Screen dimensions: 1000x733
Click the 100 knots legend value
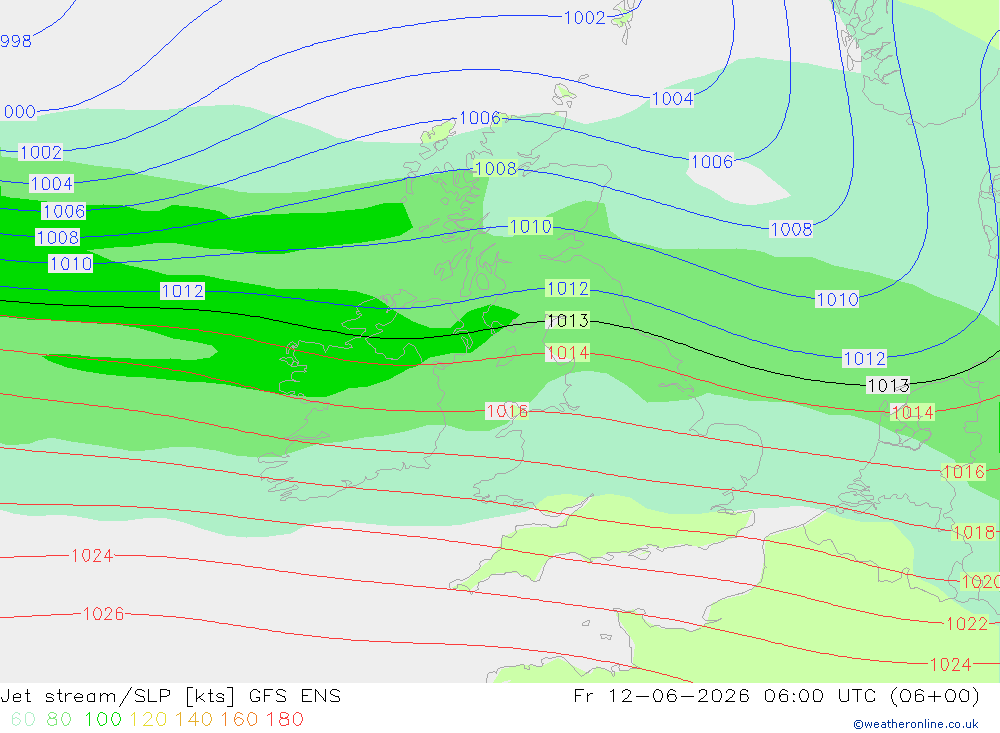coord(103,719)
